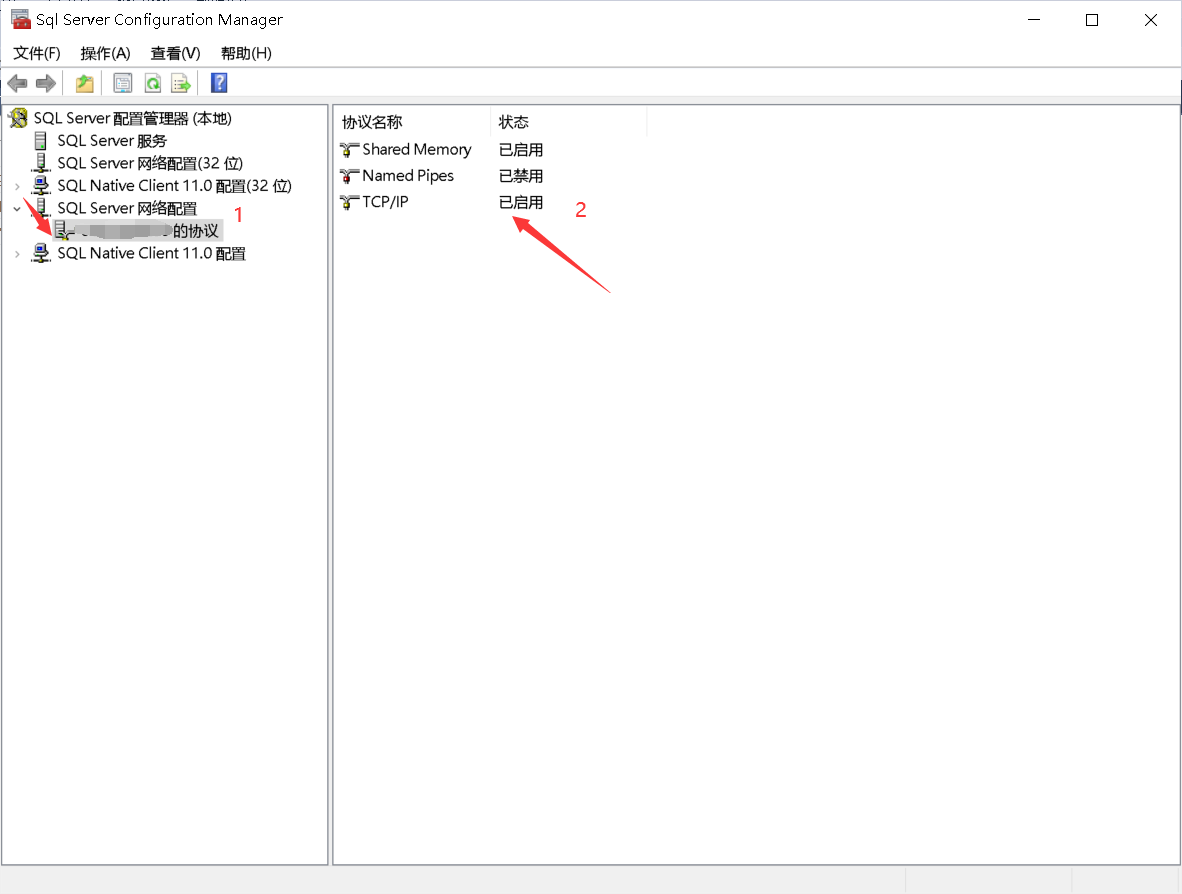This screenshot has width=1182, height=894.
Task: Maximize the Configuration Manager window
Action: pos(1092,20)
